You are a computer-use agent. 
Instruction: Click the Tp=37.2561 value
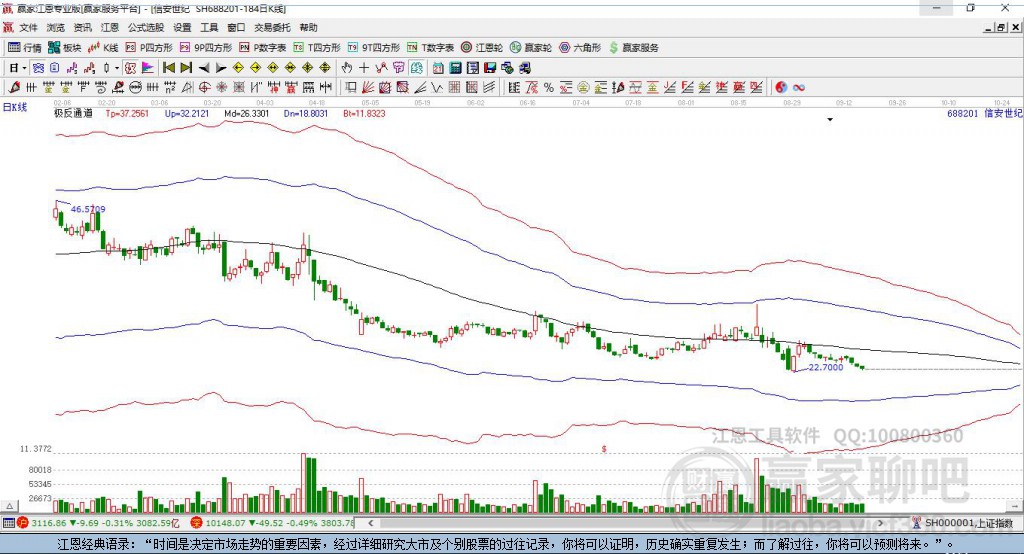[x=127, y=113]
